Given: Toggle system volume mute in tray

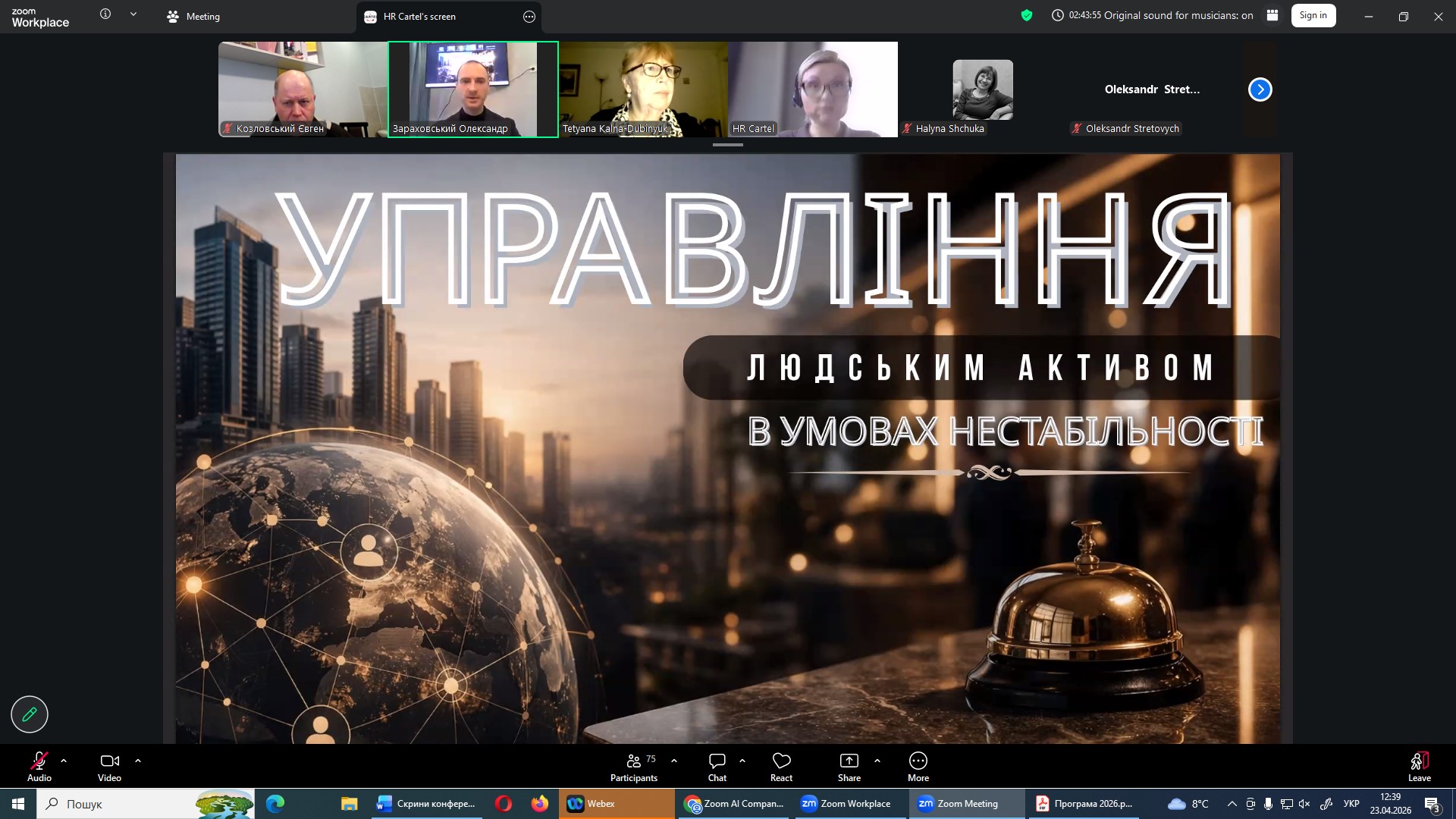Looking at the screenshot, I should click(x=1304, y=804).
